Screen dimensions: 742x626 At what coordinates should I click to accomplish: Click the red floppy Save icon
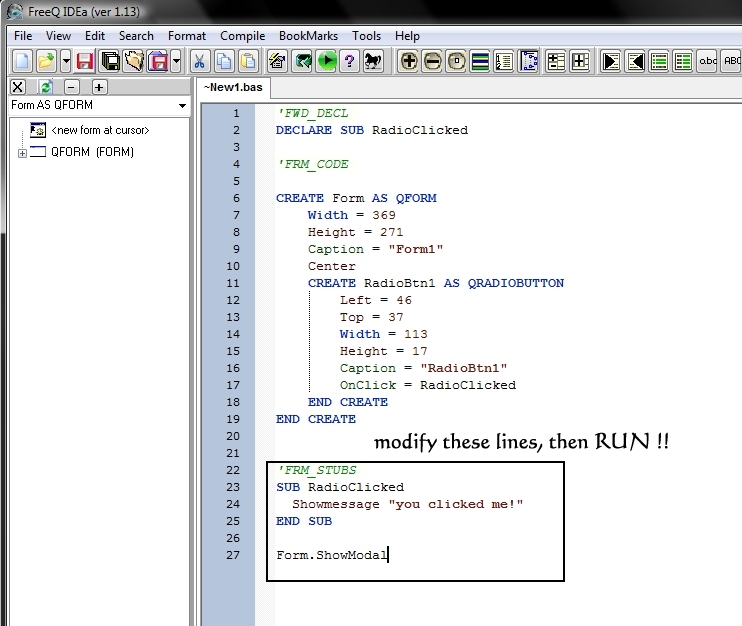(85, 62)
